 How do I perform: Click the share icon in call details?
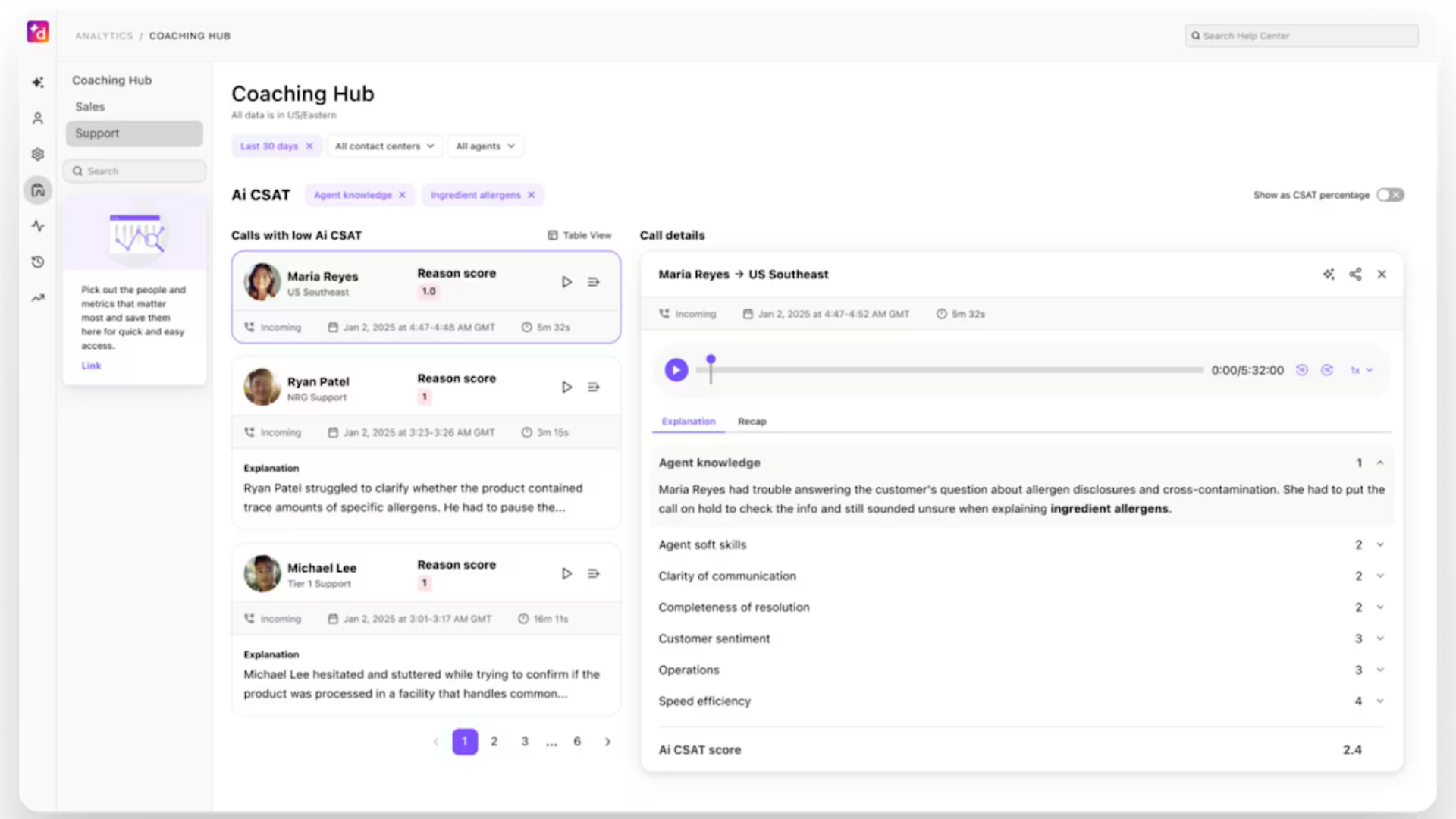click(1355, 275)
